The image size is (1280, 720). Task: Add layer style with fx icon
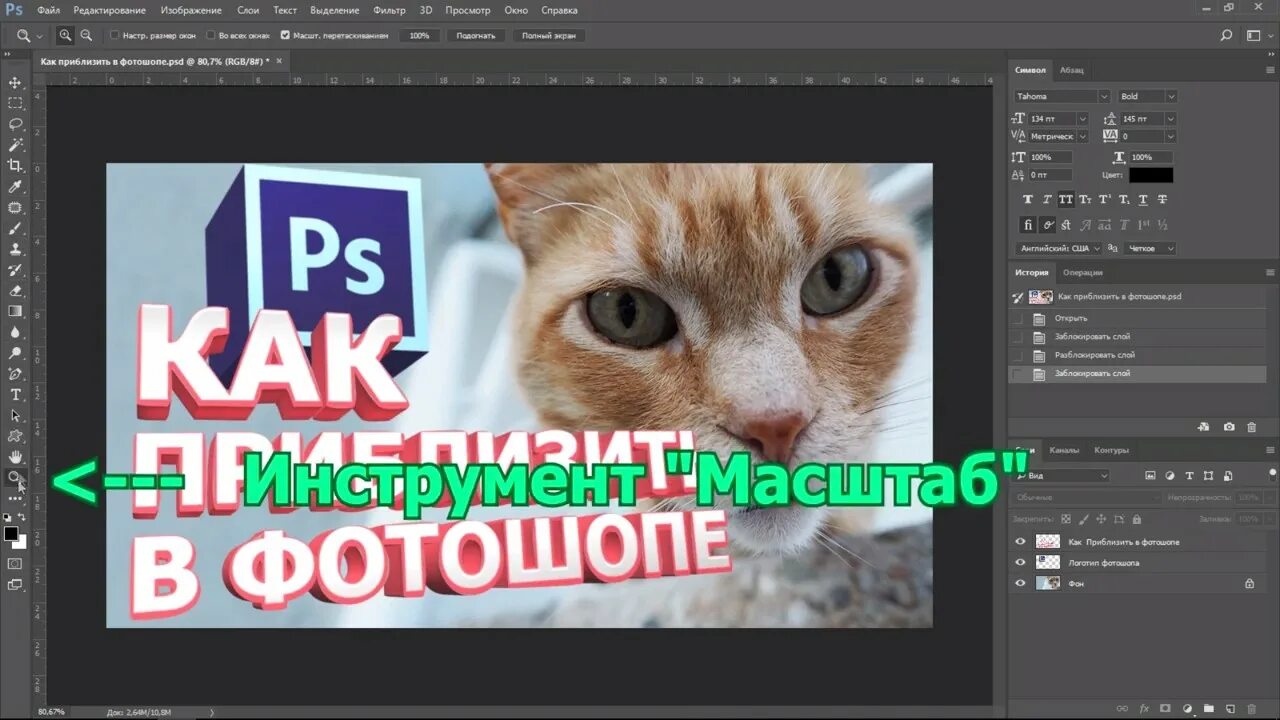pos(1144,709)
